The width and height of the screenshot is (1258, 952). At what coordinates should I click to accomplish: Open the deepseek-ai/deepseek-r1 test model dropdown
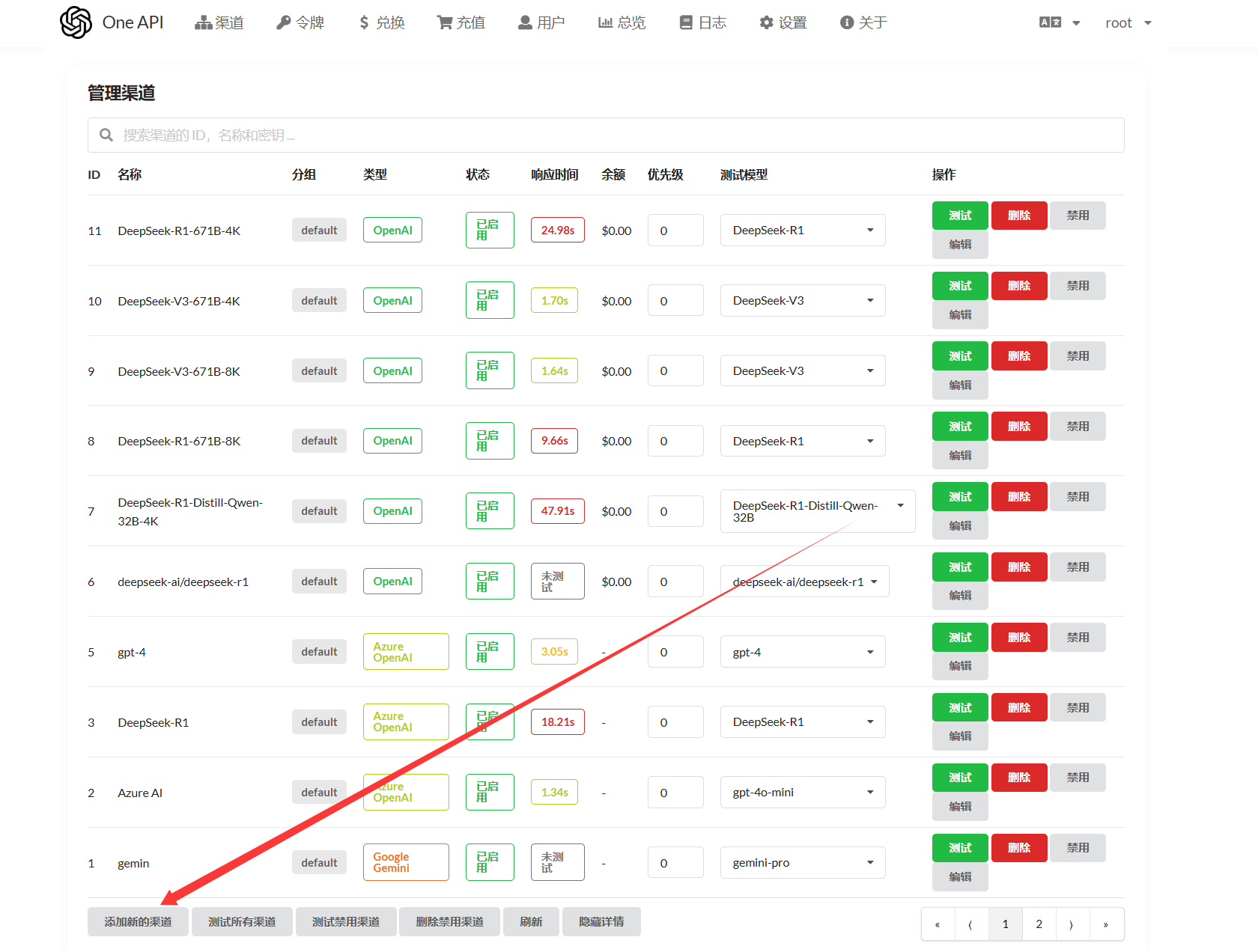tap(805, 582)
